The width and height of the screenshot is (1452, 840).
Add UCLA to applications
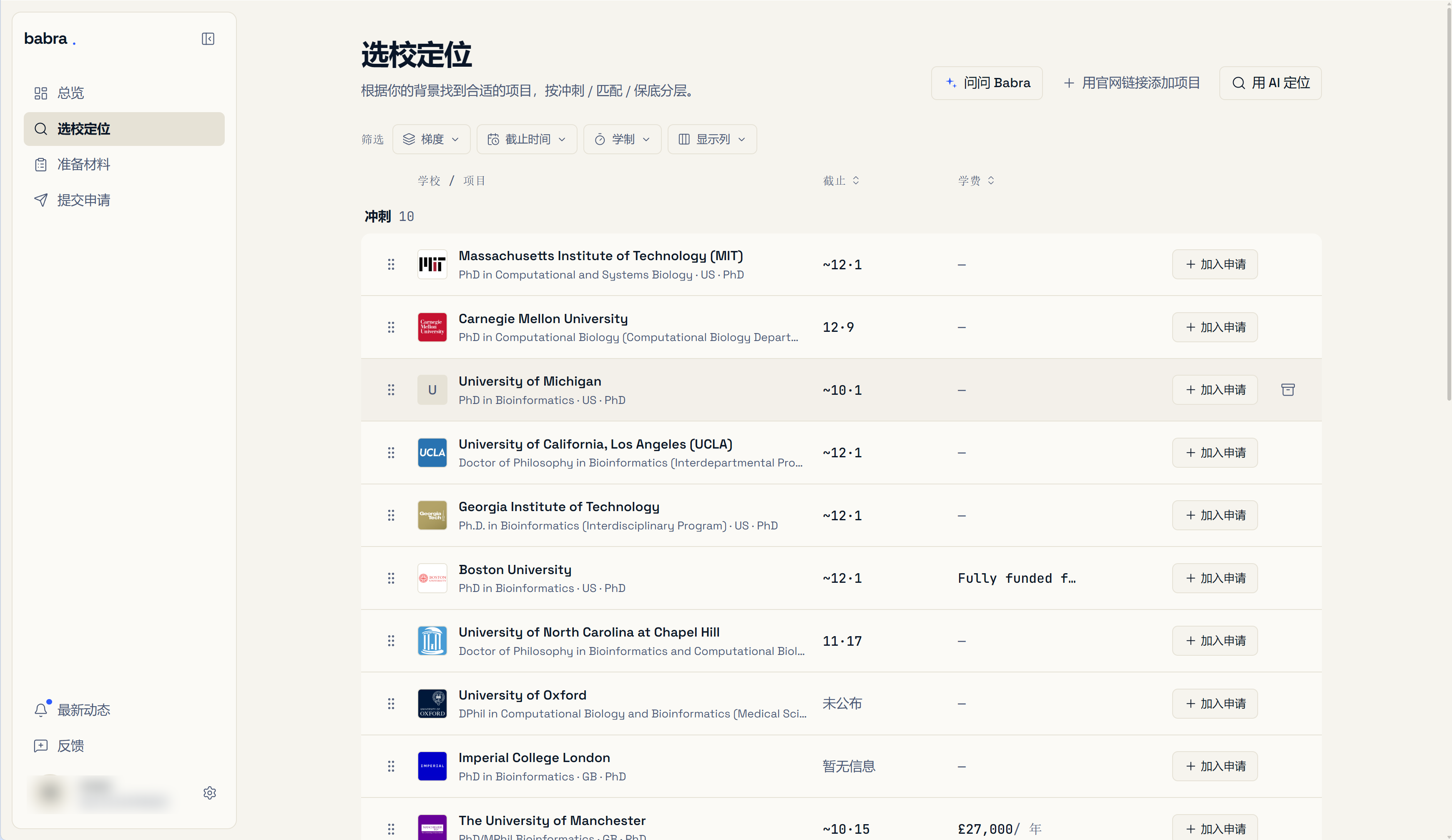[x=1215, y=453]
